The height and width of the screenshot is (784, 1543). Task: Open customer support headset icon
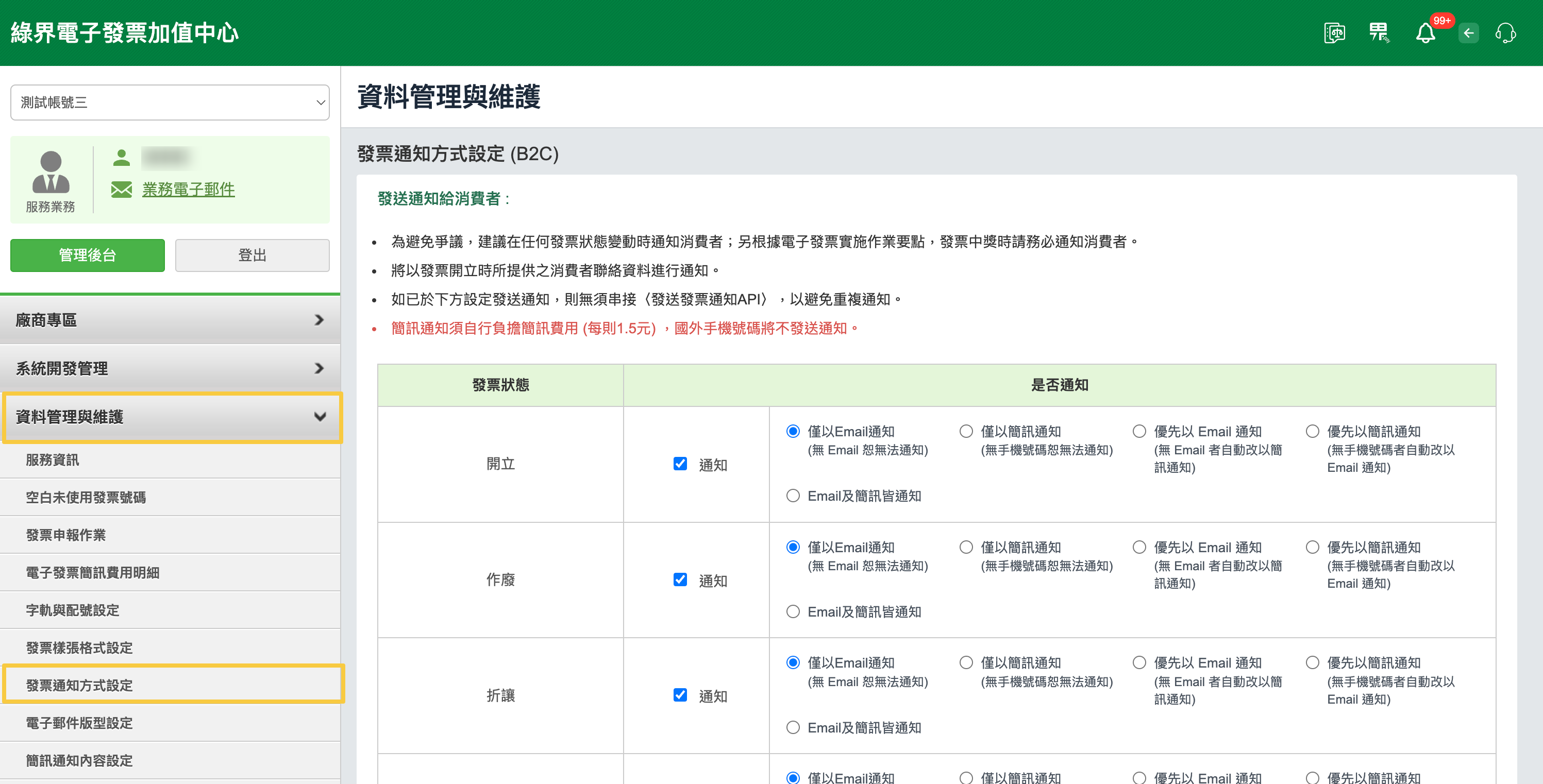click(x=1505, y=33)
